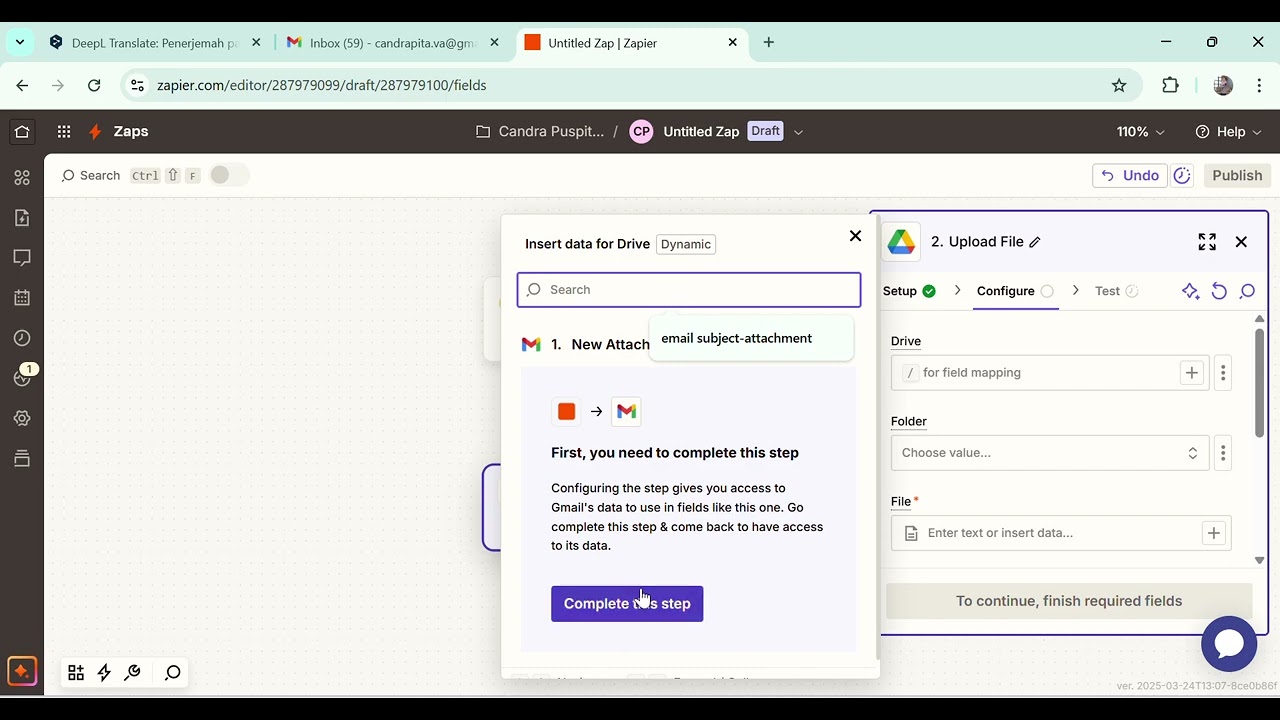Click wrench tools icon in bottom toolbar
The image size is (1280, 720).
pos(132,673)
